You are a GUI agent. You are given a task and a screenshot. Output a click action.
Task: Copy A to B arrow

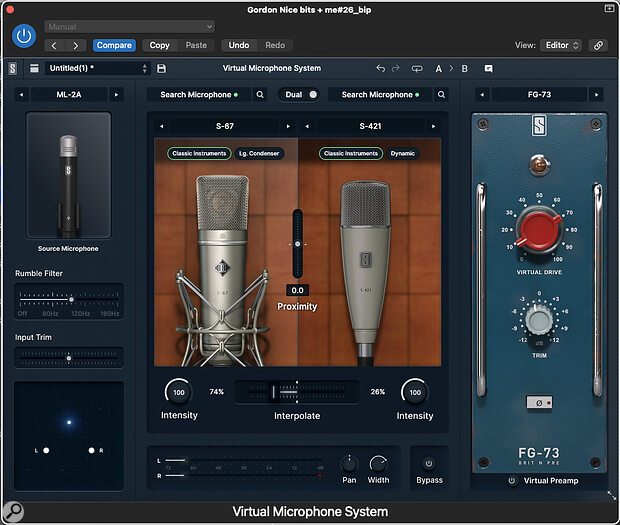(x=451, y=68)
